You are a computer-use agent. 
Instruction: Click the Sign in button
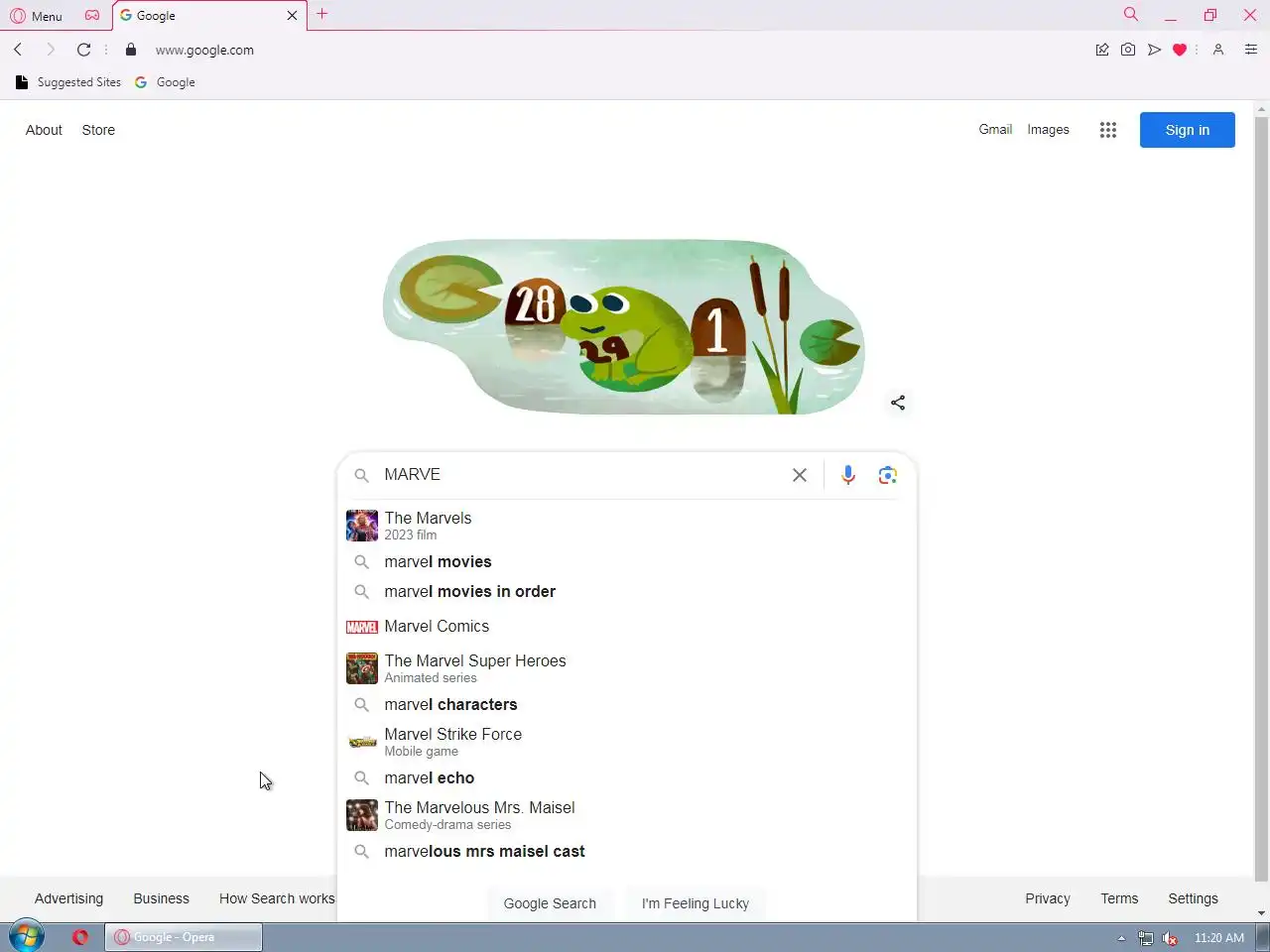click(1188, 130)
